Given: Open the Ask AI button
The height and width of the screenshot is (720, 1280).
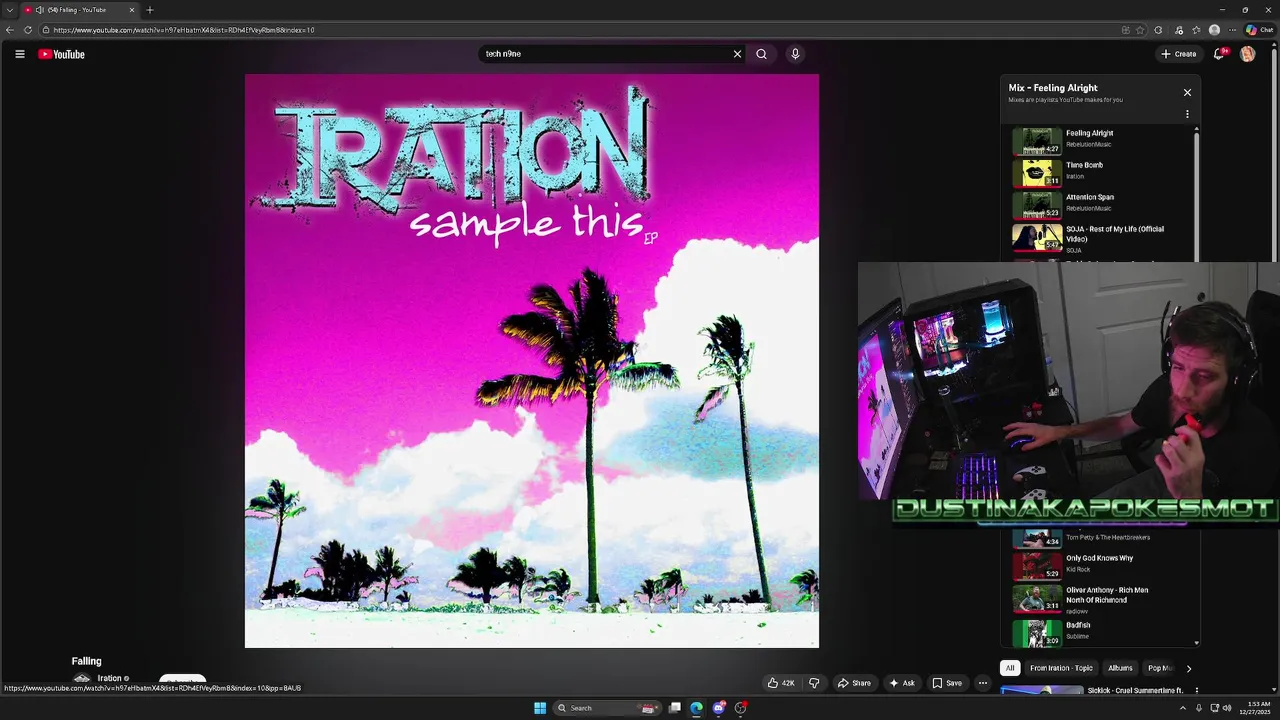Looking at the screenshot, I should point(901,683).
